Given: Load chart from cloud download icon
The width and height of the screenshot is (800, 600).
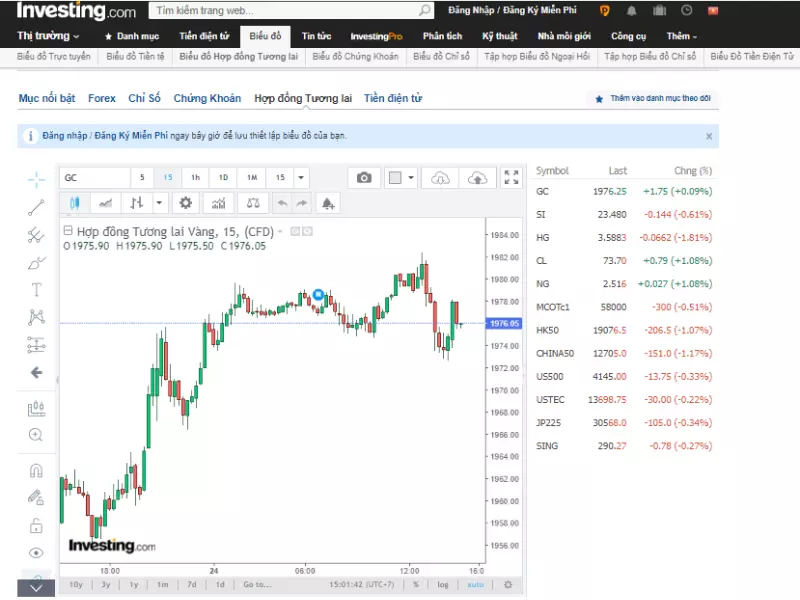Looking at the screenshot, I should [x=440, y=178].
